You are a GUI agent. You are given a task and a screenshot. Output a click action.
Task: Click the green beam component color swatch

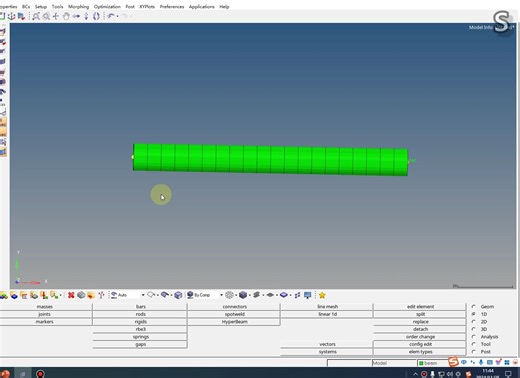(x=421, y=363)
